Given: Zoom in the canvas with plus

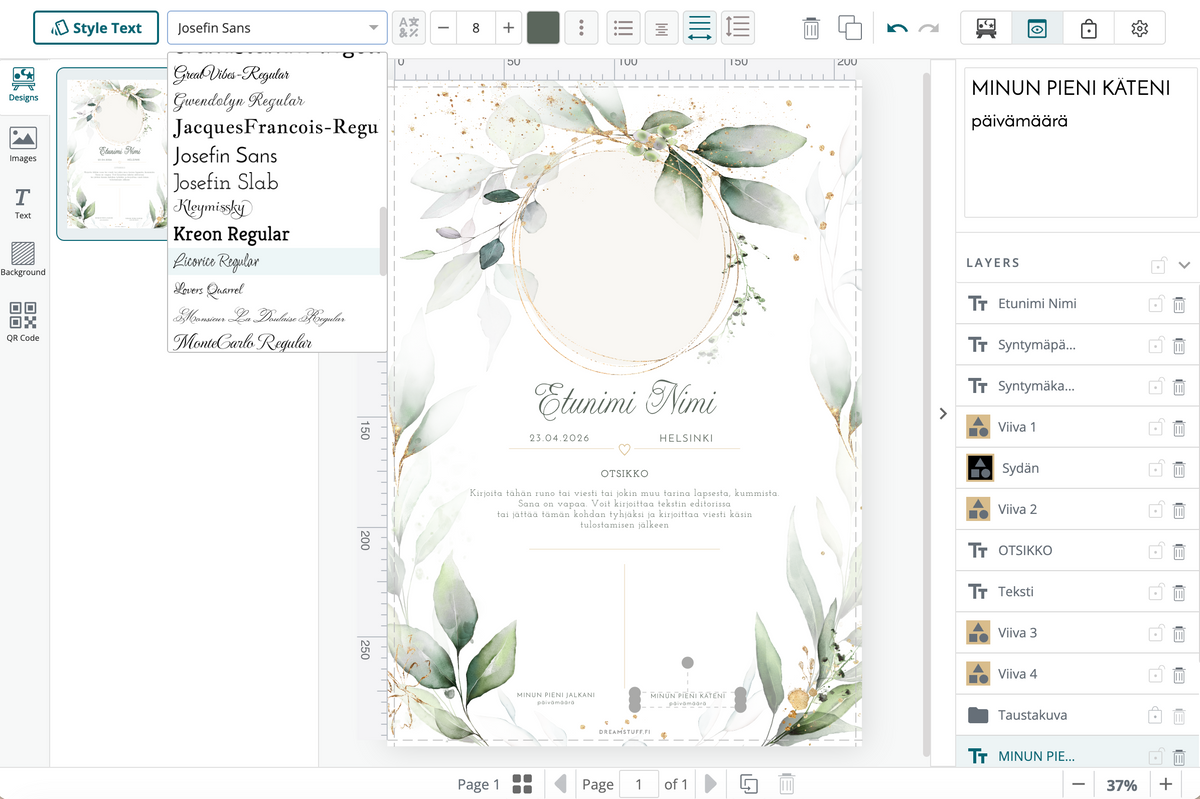Looking at the screenshot, I should coord(1166,784).
